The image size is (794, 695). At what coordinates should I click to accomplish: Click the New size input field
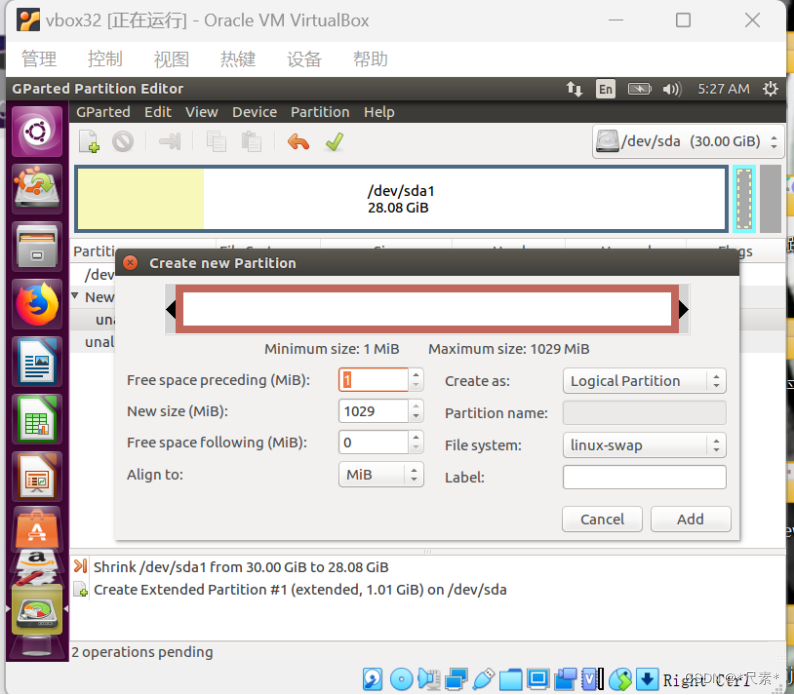(373, 411)
